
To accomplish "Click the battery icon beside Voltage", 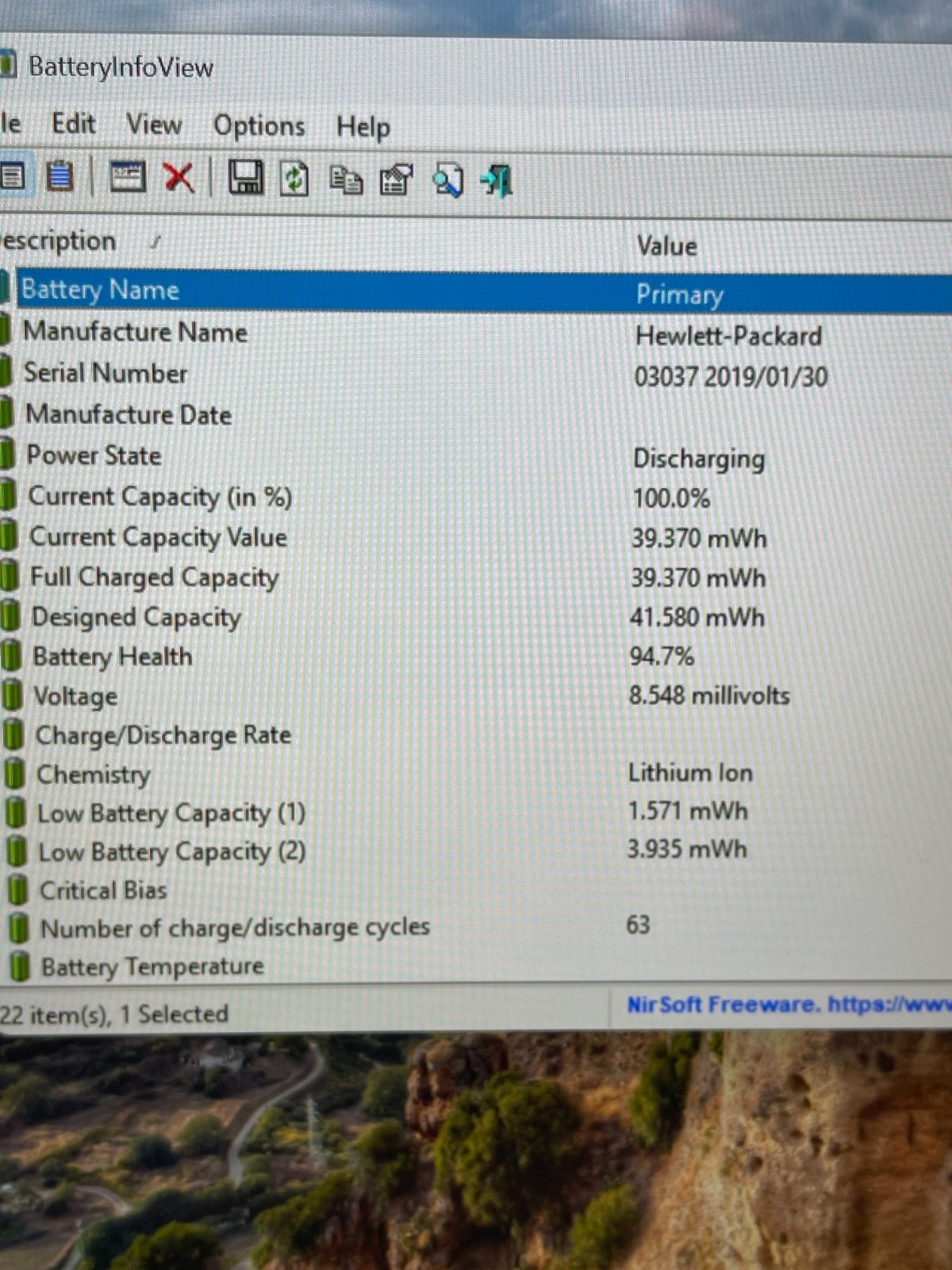I will click(13, 695).
